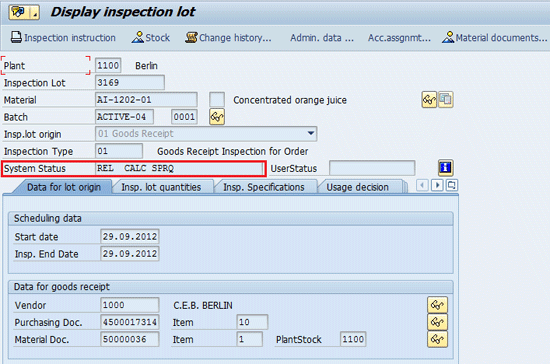This screenshot has width=550, height=364.
Task: Open Material documents
Action: (x=495, y=38)
